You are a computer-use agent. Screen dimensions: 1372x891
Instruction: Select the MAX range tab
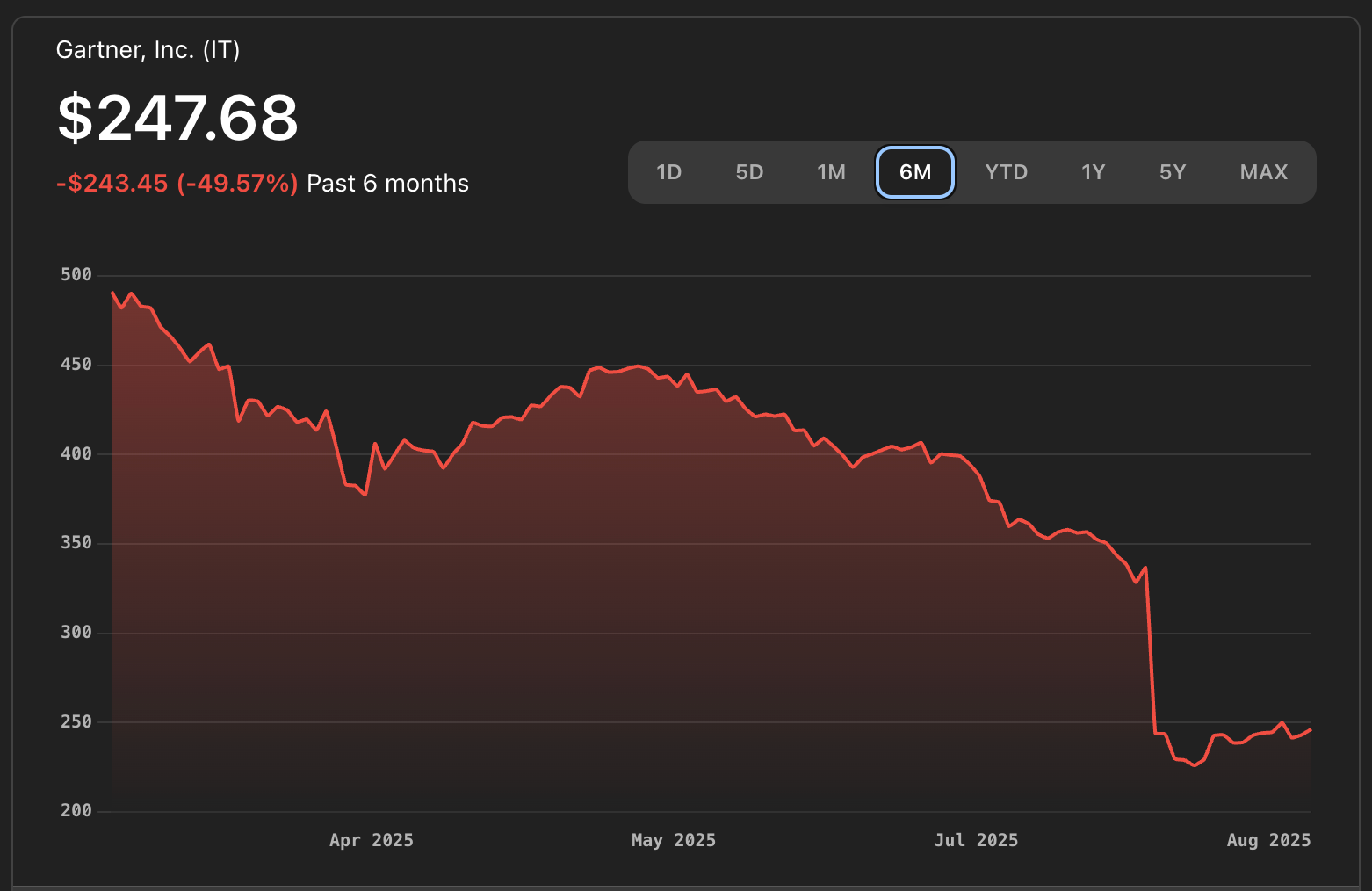pyautogui.click(x=1263, y=172)
